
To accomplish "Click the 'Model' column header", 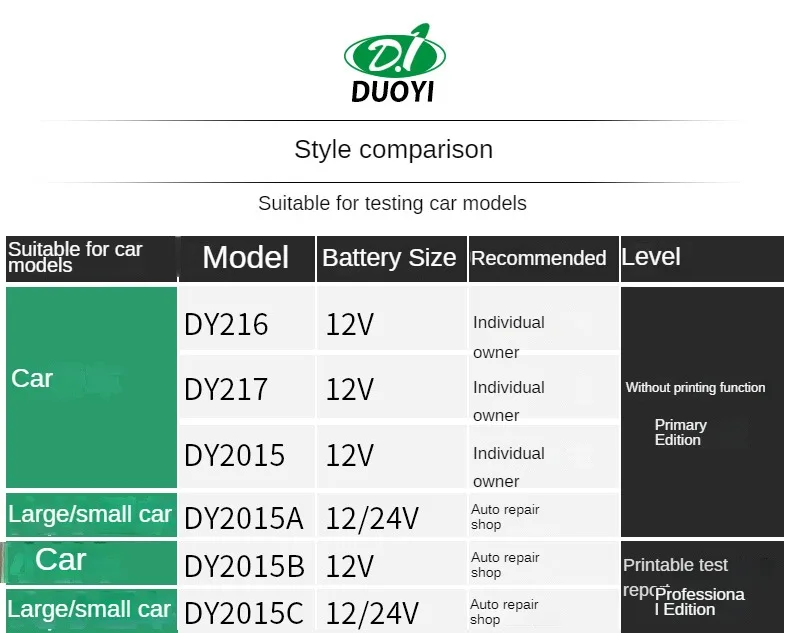I will (246, 259).
